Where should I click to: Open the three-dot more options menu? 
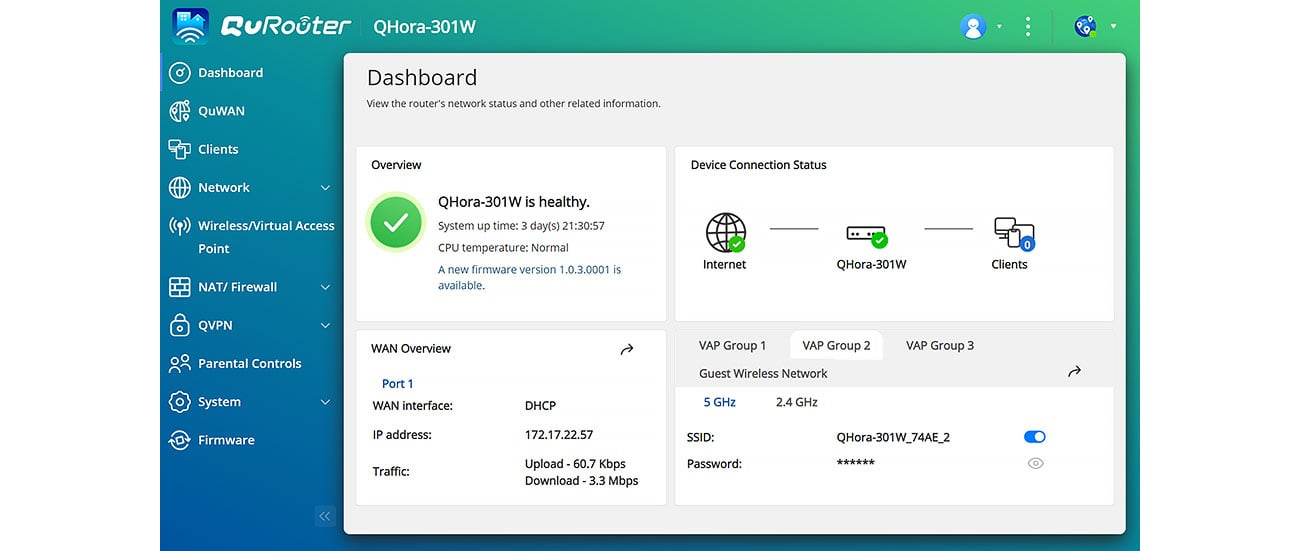1027,27
